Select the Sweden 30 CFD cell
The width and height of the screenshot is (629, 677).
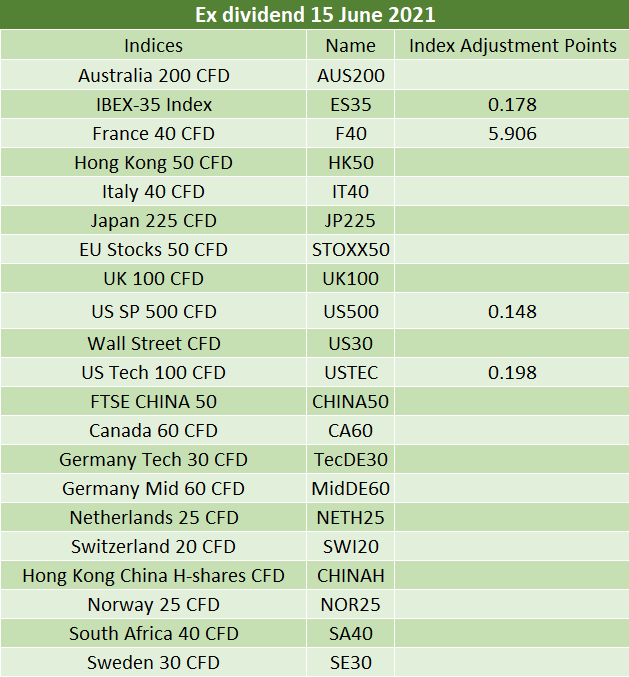pyautogui.click(x=153, y=662)
